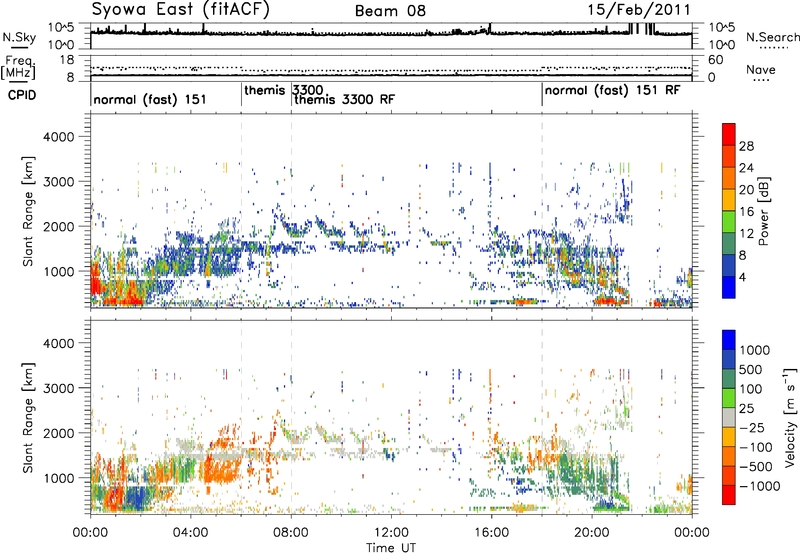The height and width of the screenshot is (554, 800).
Task: Click the '20:00' time axis label
Action: (592, 533)
